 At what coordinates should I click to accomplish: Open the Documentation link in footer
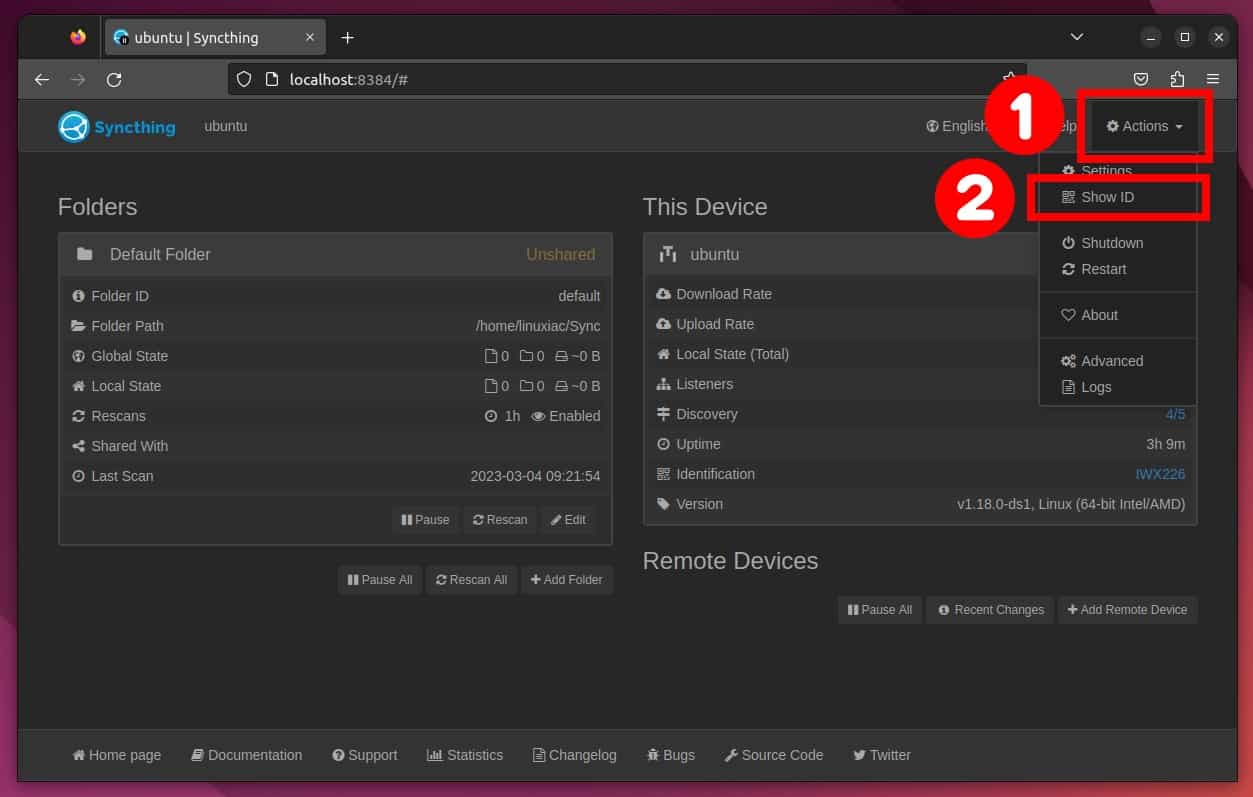[x=246, y=755]
